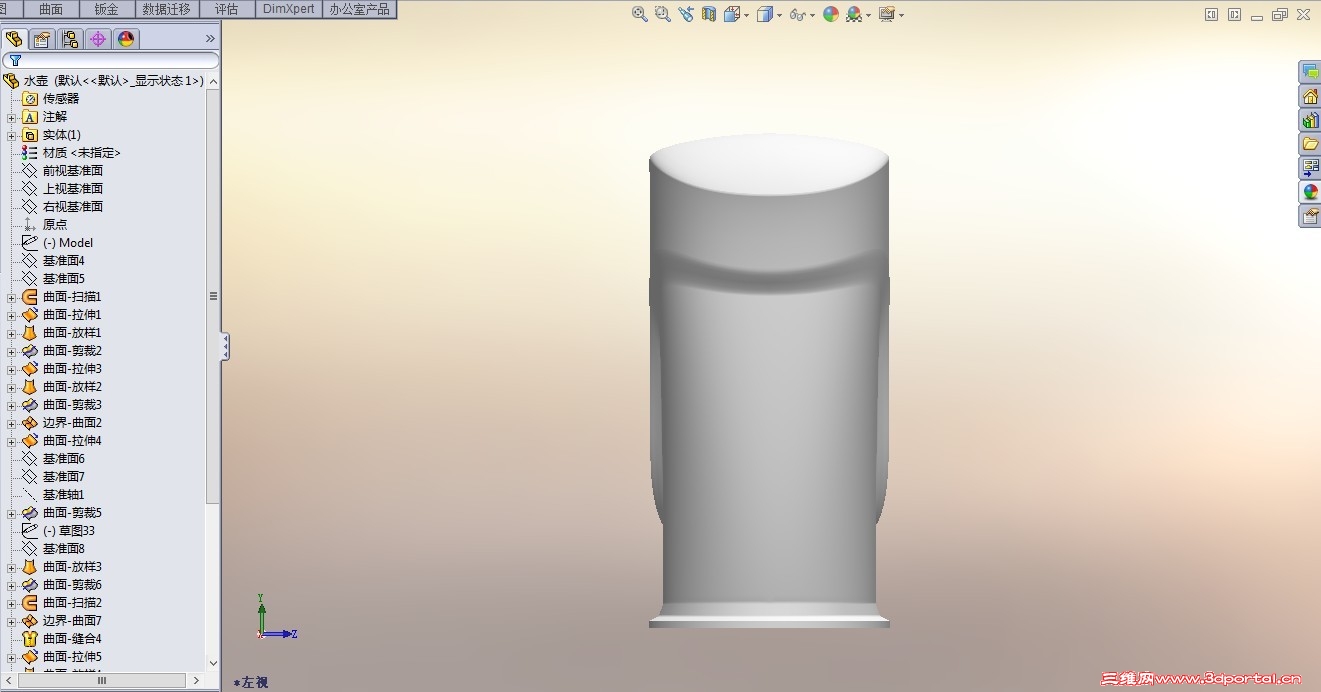This screenshot has height=692, width=1321.
Task: Expand the 曲面-拉伸1 feature
Action: (x=11, y=315)
